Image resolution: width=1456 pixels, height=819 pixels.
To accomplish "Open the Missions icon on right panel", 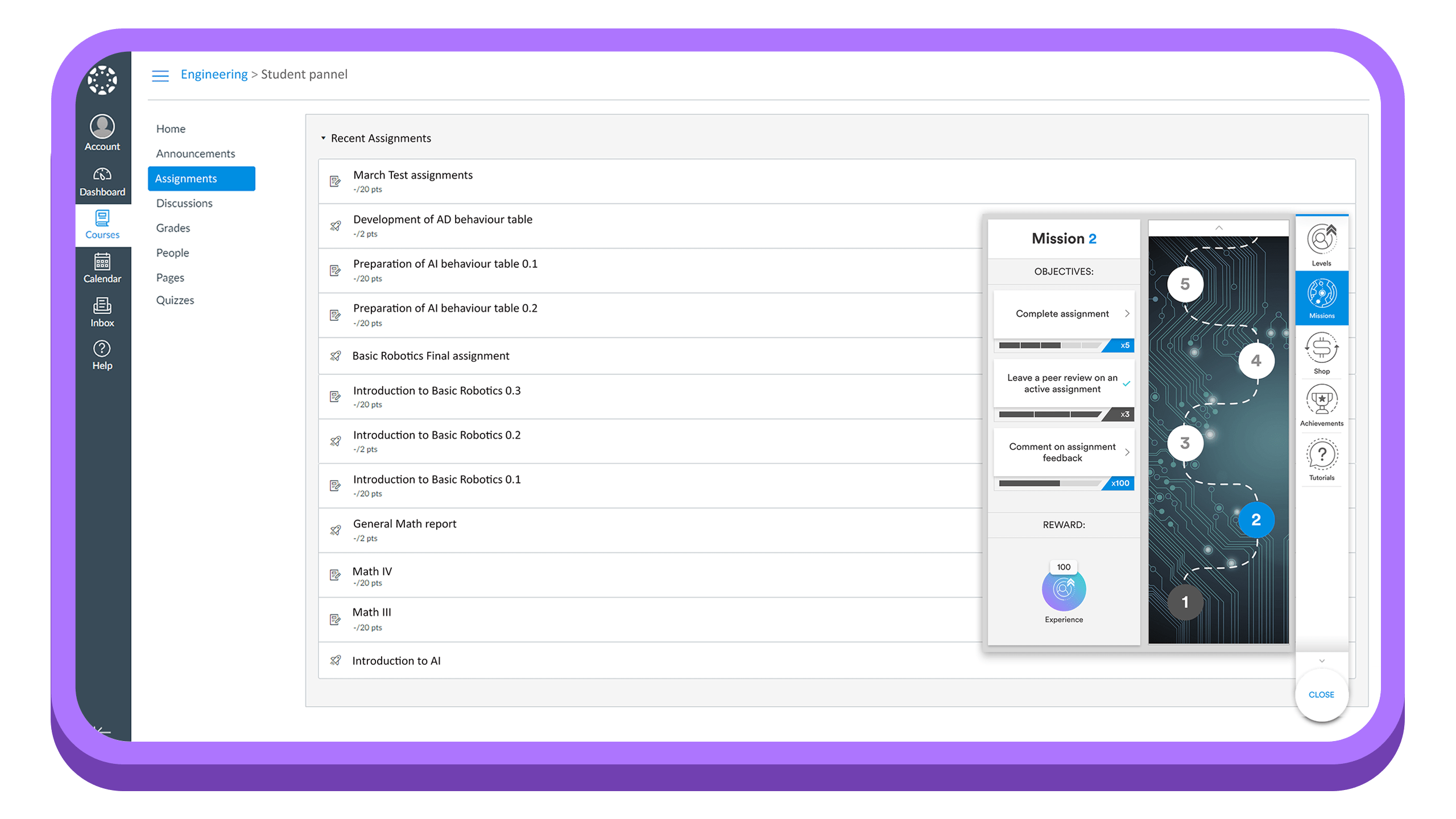I will pos(1322,299).
